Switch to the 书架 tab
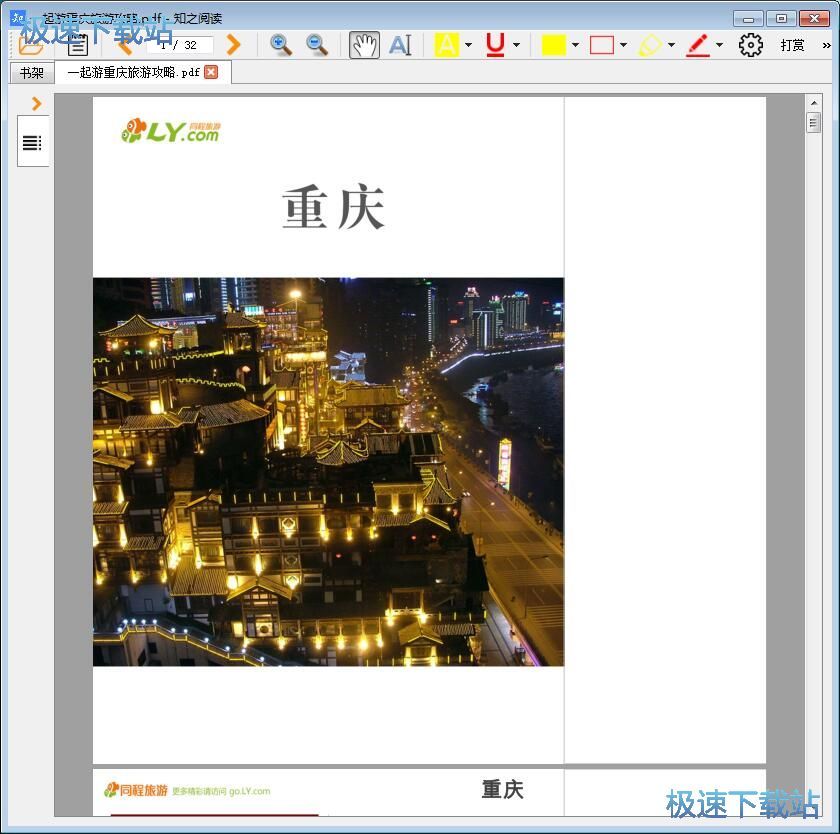 (x=29, y=71)
